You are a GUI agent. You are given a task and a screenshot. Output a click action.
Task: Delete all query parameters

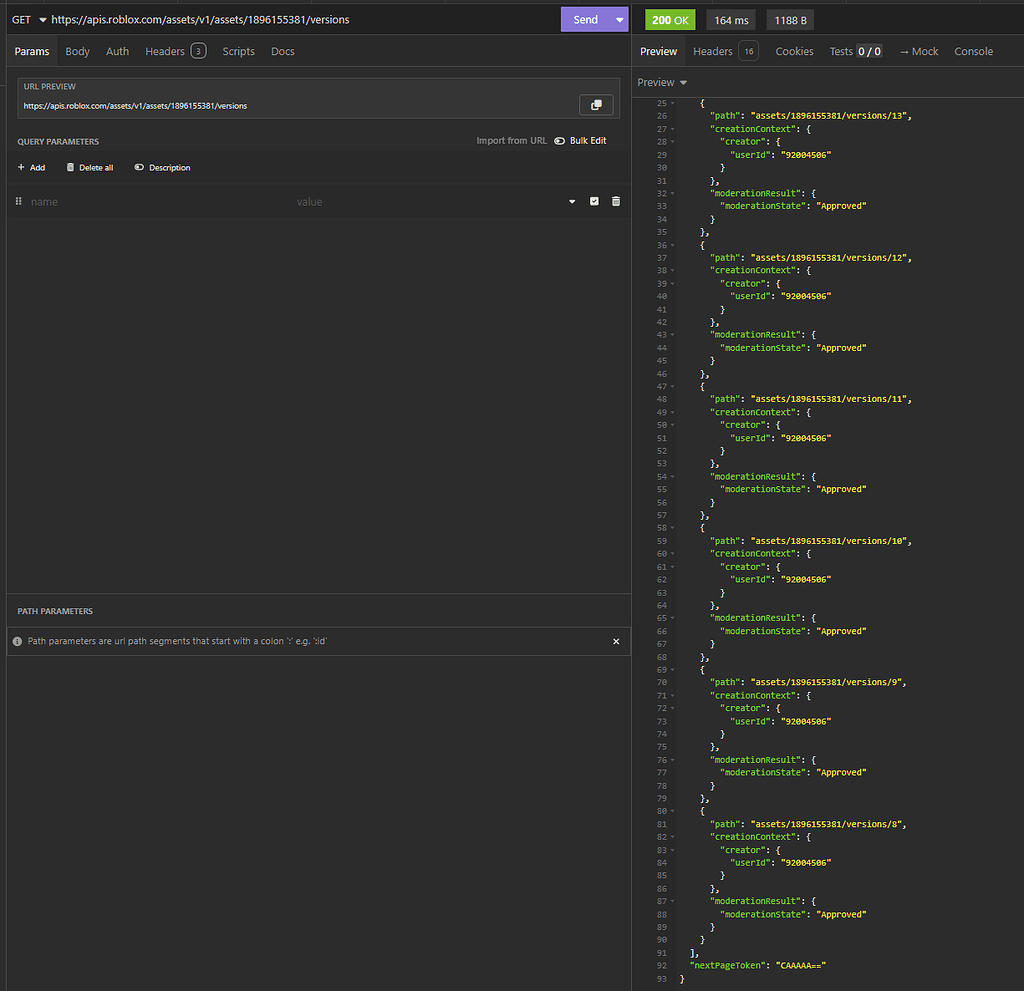click(x=89, y=168)
